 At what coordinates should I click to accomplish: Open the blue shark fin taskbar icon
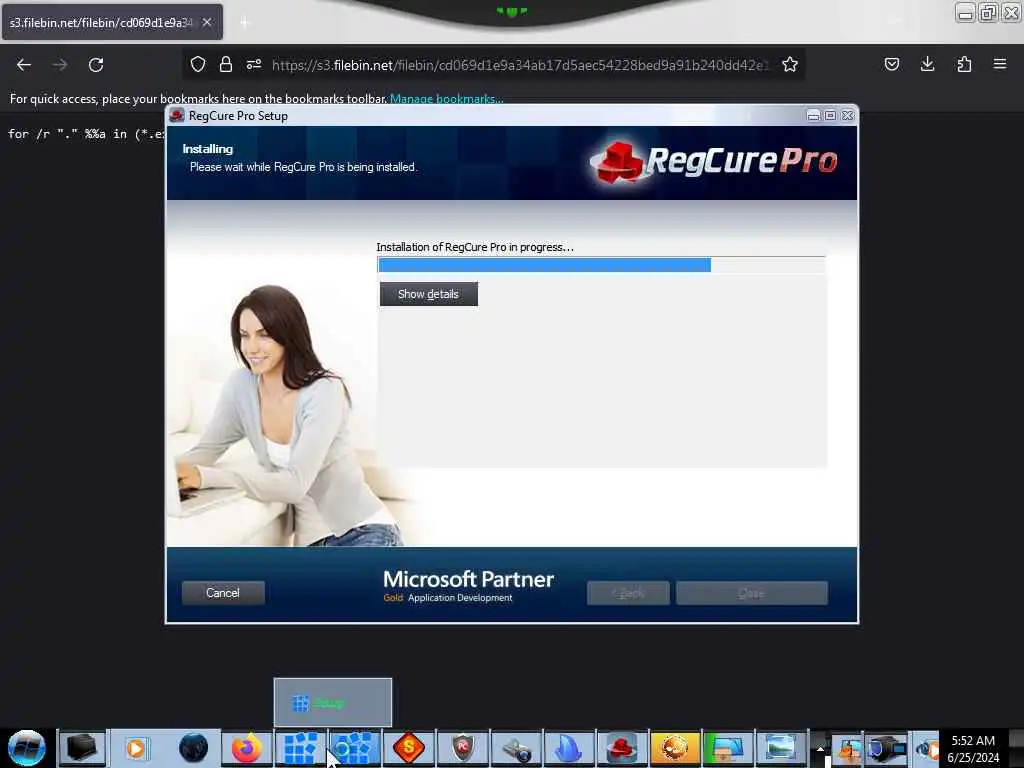pos(569,748)
